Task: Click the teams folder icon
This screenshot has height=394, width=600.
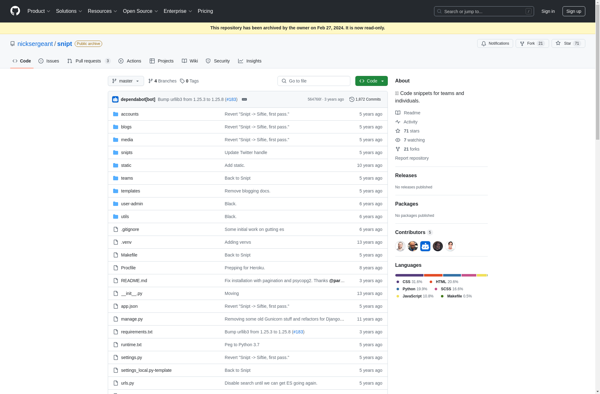Action: coord(116,178)
